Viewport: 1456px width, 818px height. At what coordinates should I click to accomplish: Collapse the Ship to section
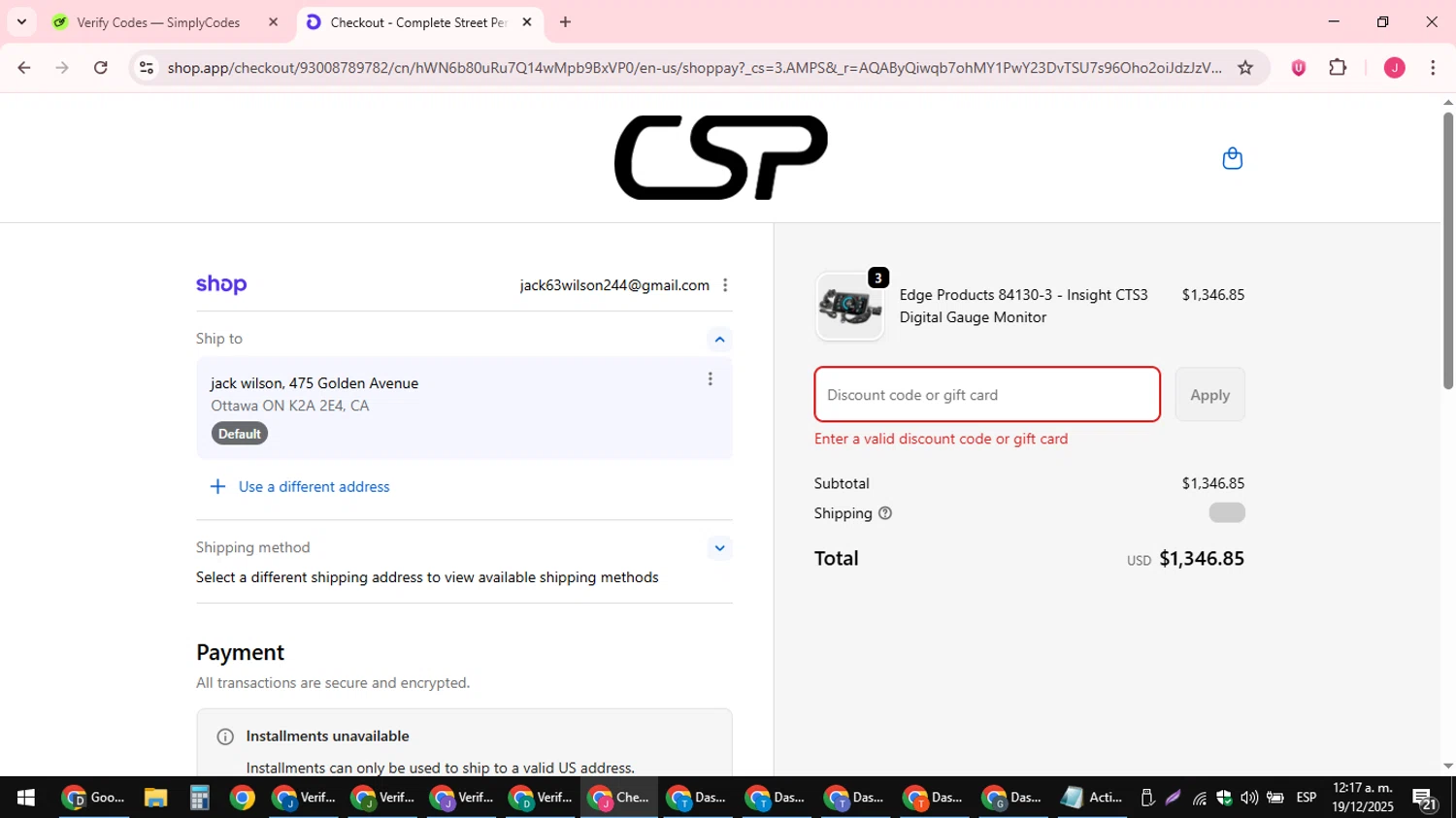(719, 339)
